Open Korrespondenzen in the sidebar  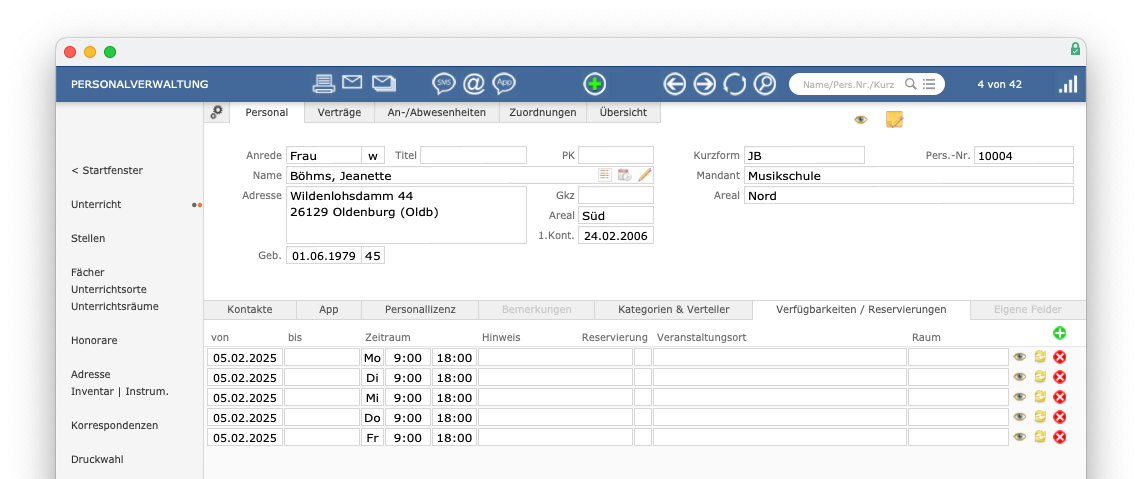click(114, 425)
